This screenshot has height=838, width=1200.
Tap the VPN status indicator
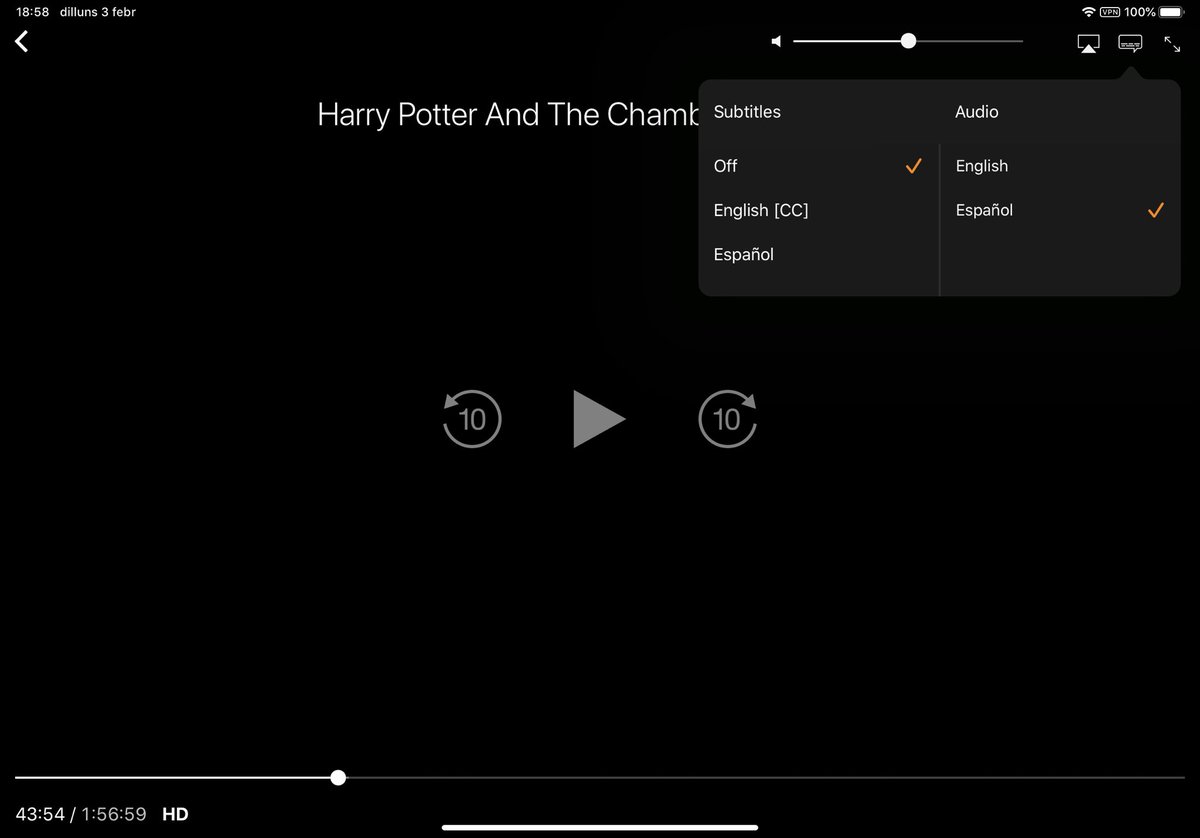click(x=1109, y=12)
